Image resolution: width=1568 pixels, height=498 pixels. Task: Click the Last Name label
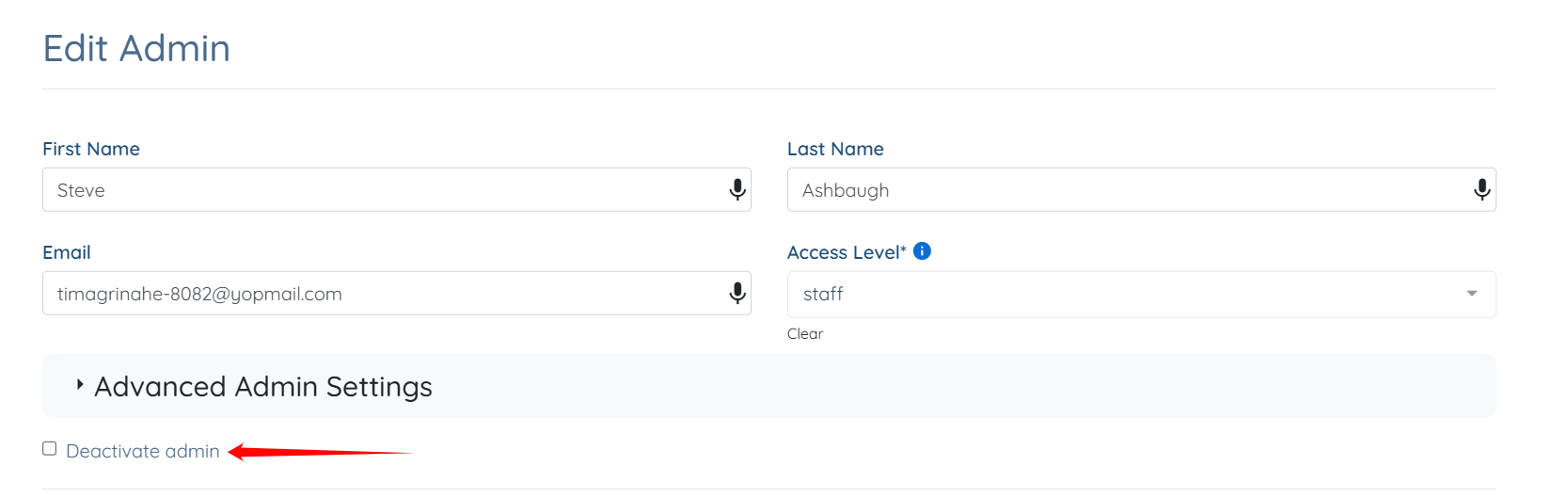[835, 149]
